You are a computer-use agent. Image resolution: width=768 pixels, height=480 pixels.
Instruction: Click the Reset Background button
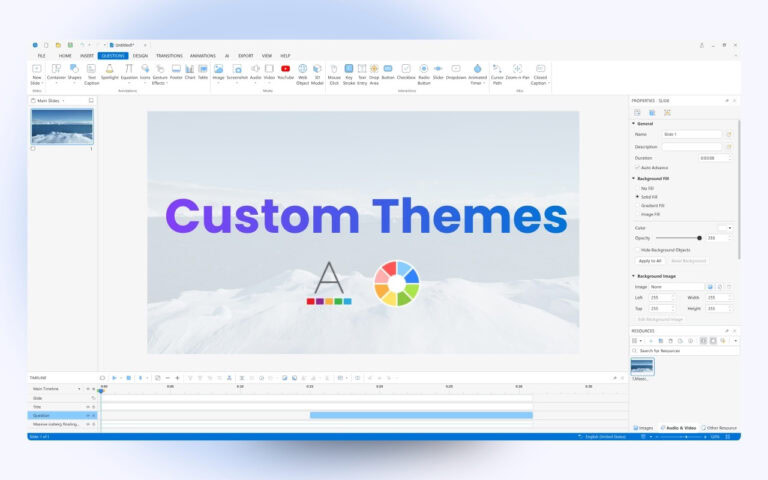688,261
